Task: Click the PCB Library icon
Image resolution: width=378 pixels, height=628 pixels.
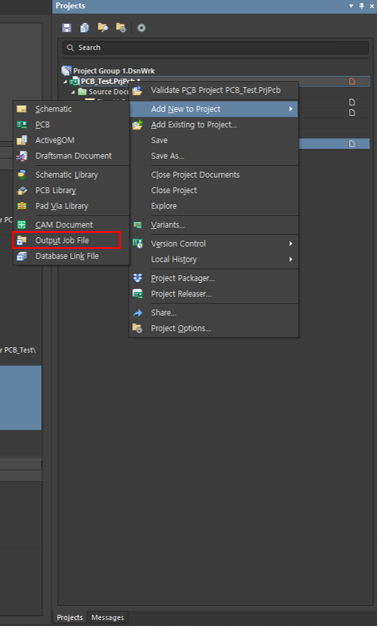Action: coord(22,191)
